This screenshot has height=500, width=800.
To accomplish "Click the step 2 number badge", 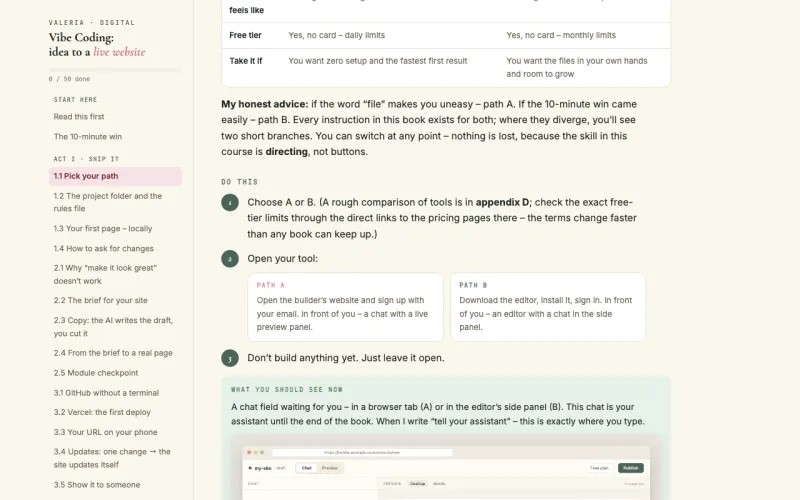I will pyautogui.click(x=230, y=259).
